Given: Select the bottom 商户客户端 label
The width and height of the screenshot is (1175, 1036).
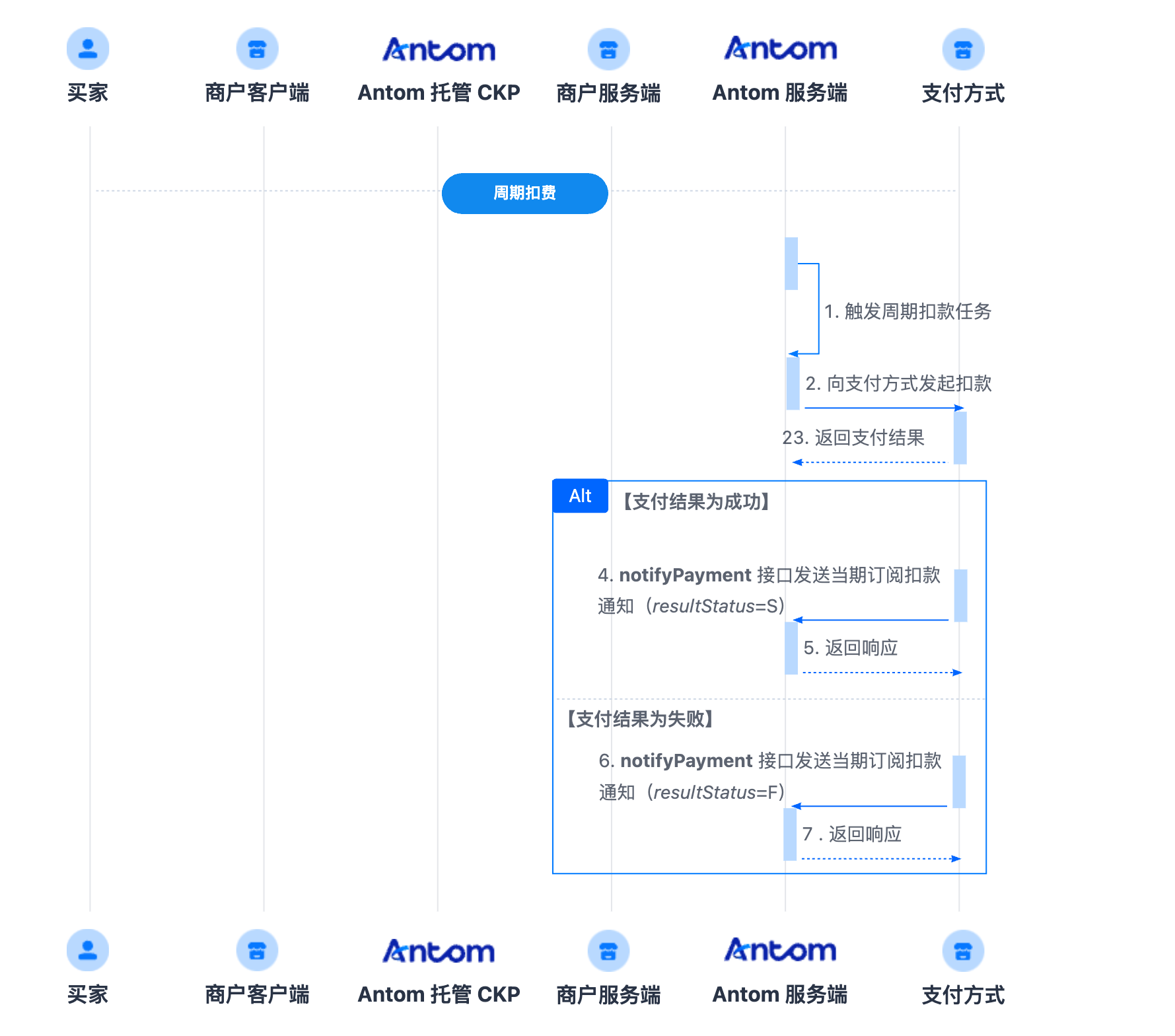Looking at the screenshot, I should (x=258, y=994).
